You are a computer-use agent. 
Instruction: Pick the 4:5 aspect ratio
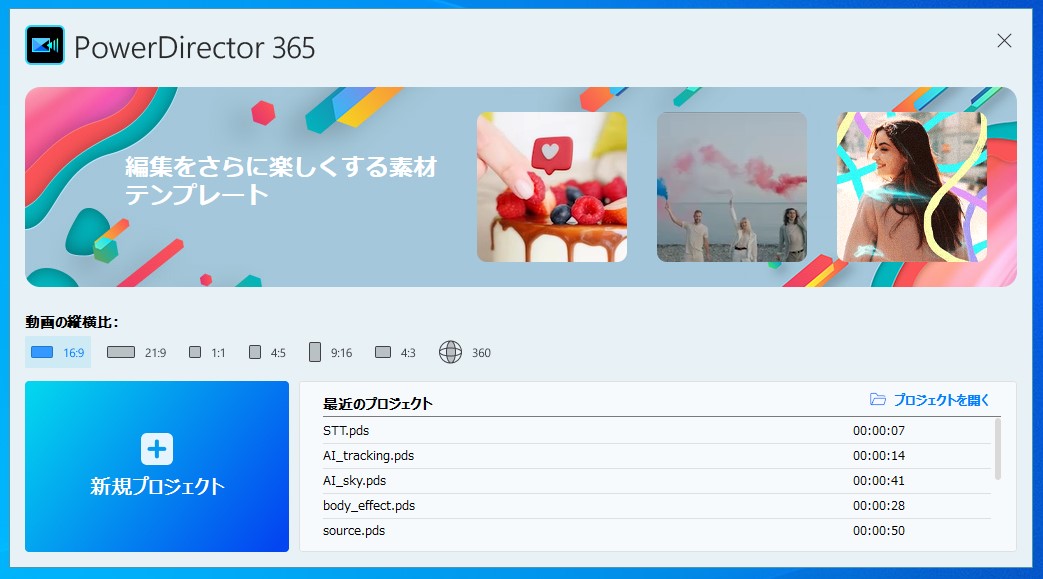coord(267,353)
